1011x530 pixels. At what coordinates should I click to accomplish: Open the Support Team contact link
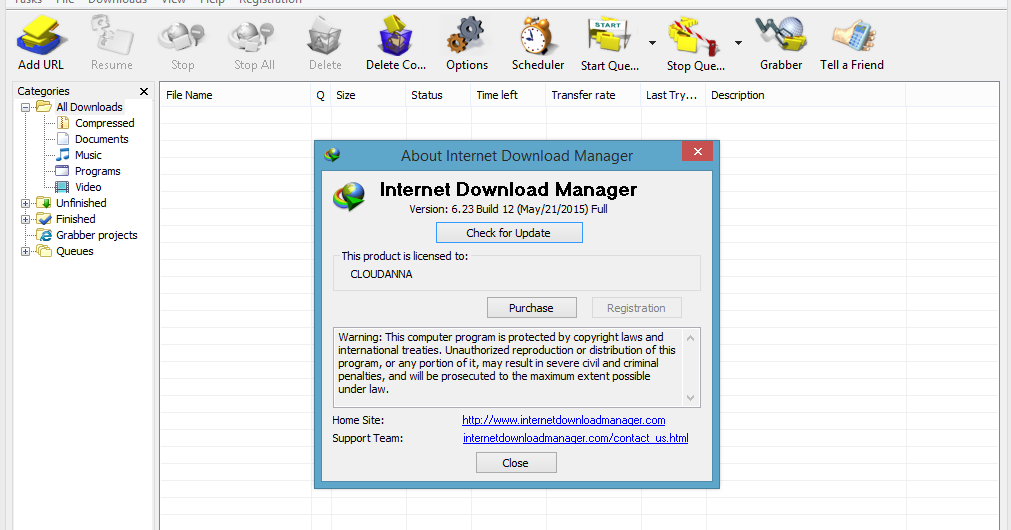pos(575,438)
